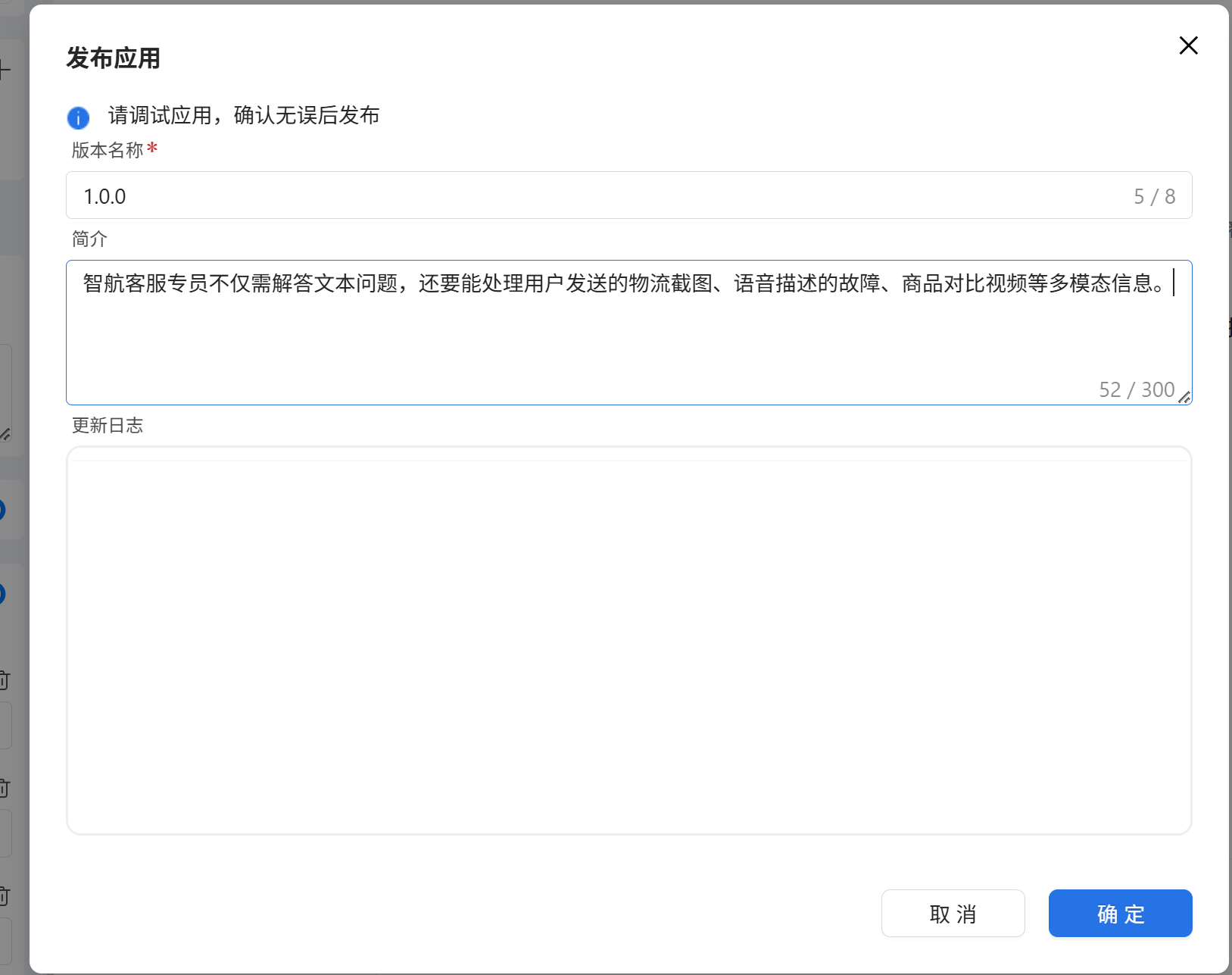Click the 5 / 8 character counter
Viewport: 1232px width, 975px height.
pos(1154,195)
